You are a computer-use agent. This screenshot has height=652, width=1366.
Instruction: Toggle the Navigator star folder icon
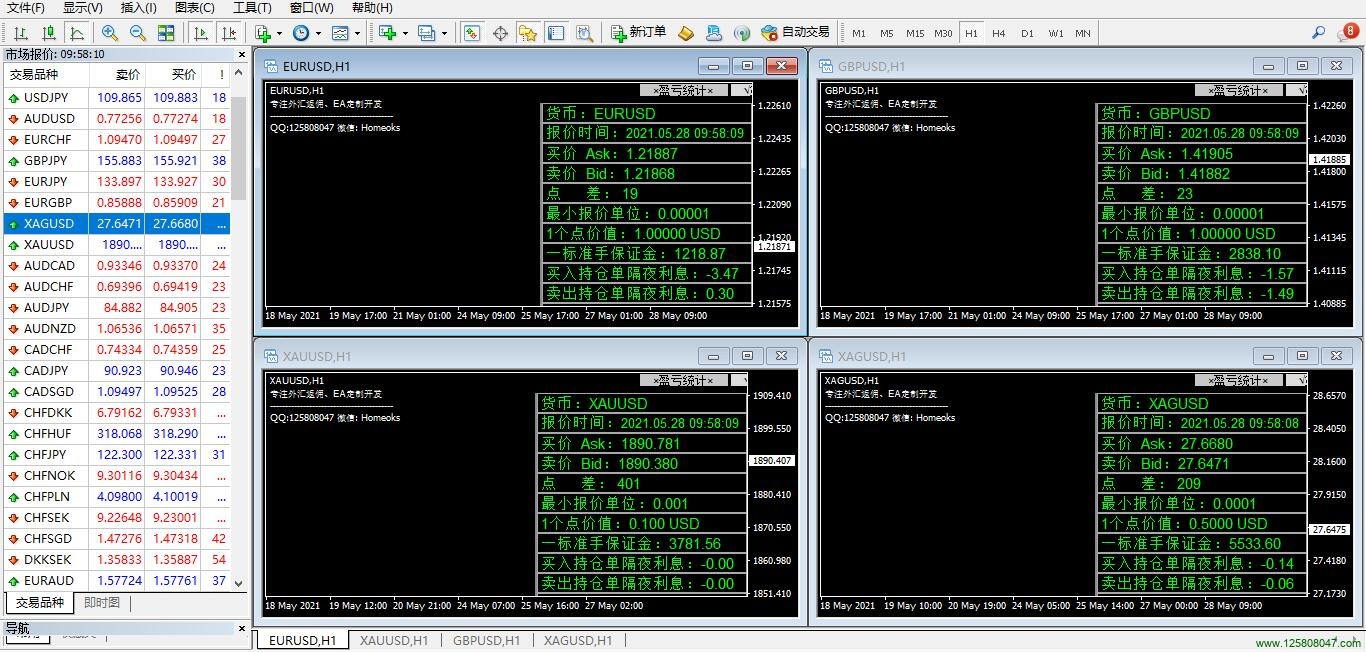tap(528, 33)
